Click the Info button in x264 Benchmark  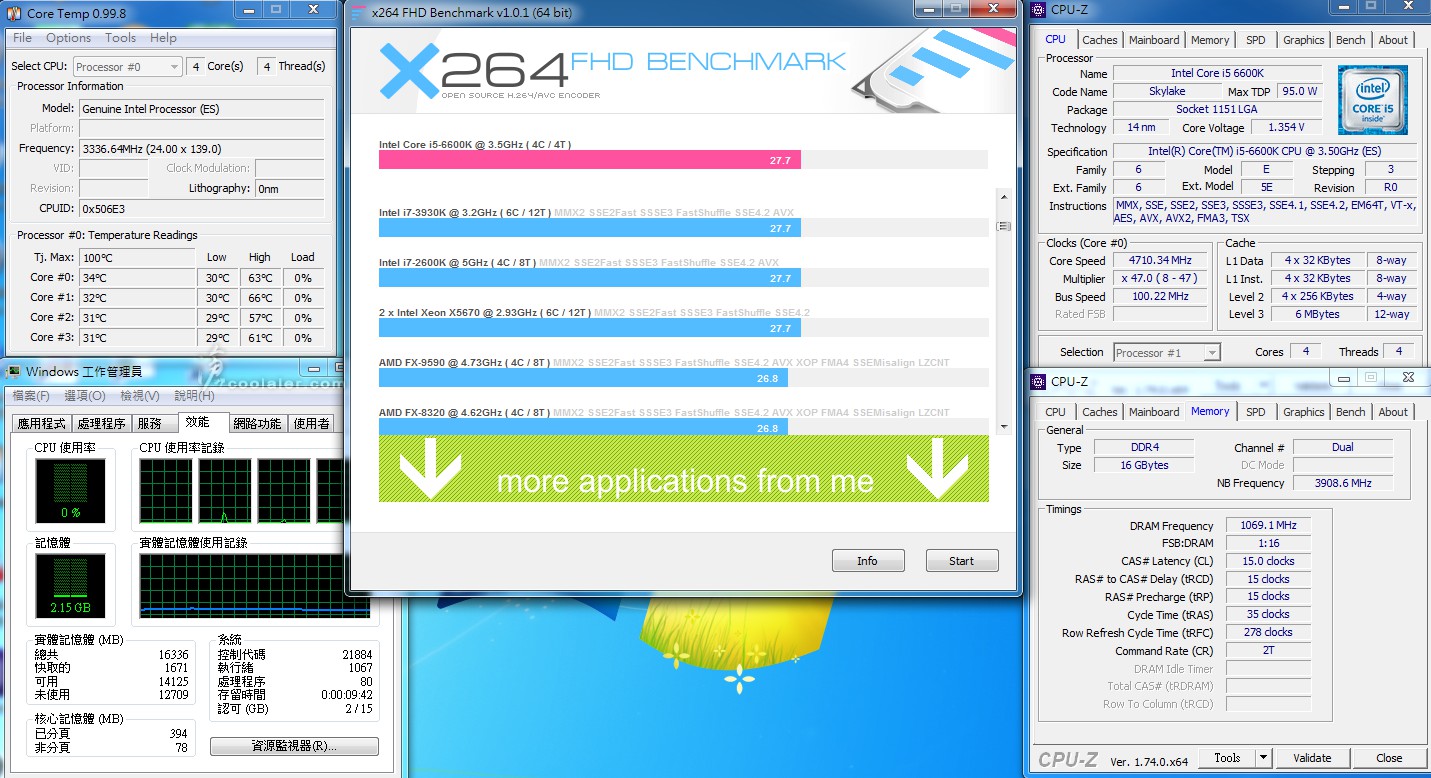pos(868,561)
